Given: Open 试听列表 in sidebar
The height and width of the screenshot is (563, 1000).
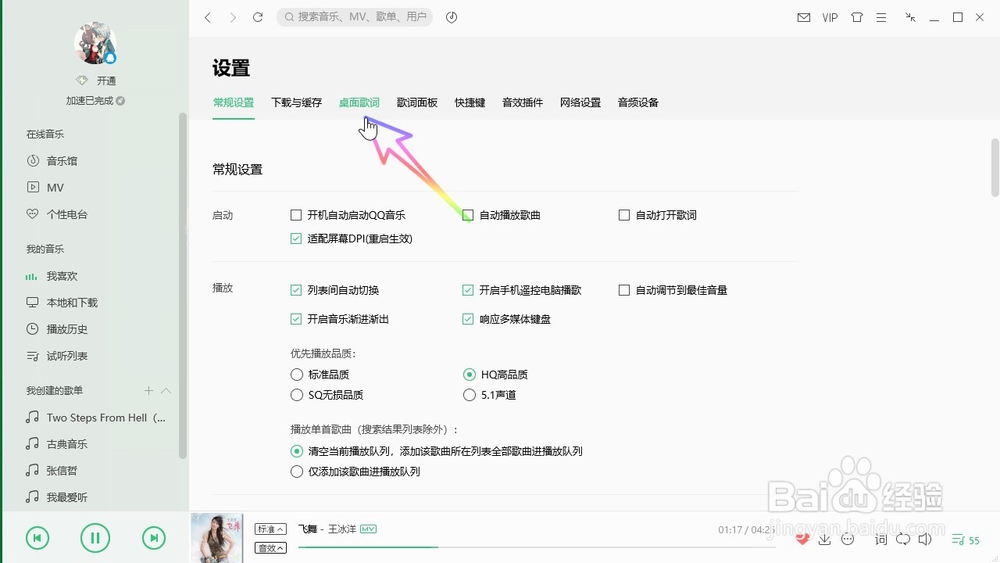Looking at the screenshot, I should point(67,356).
